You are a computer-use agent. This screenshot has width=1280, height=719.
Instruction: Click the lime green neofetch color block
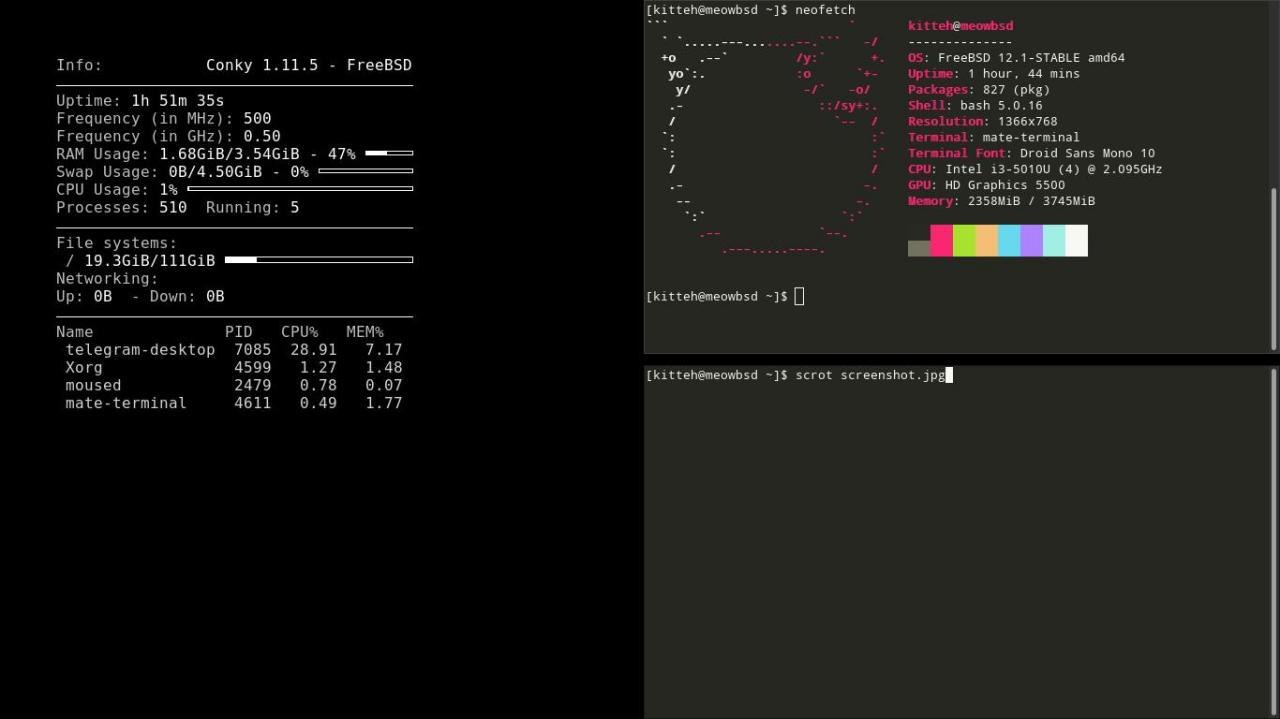[x=964, y=240]
